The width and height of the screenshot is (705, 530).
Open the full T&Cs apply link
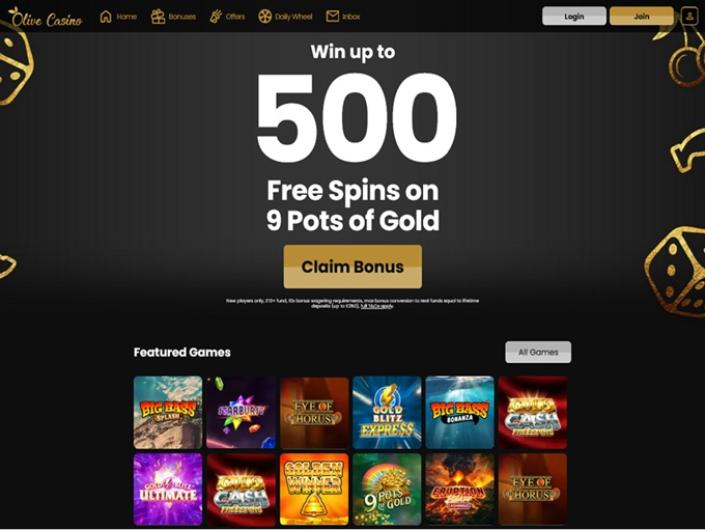coord(377,306)
